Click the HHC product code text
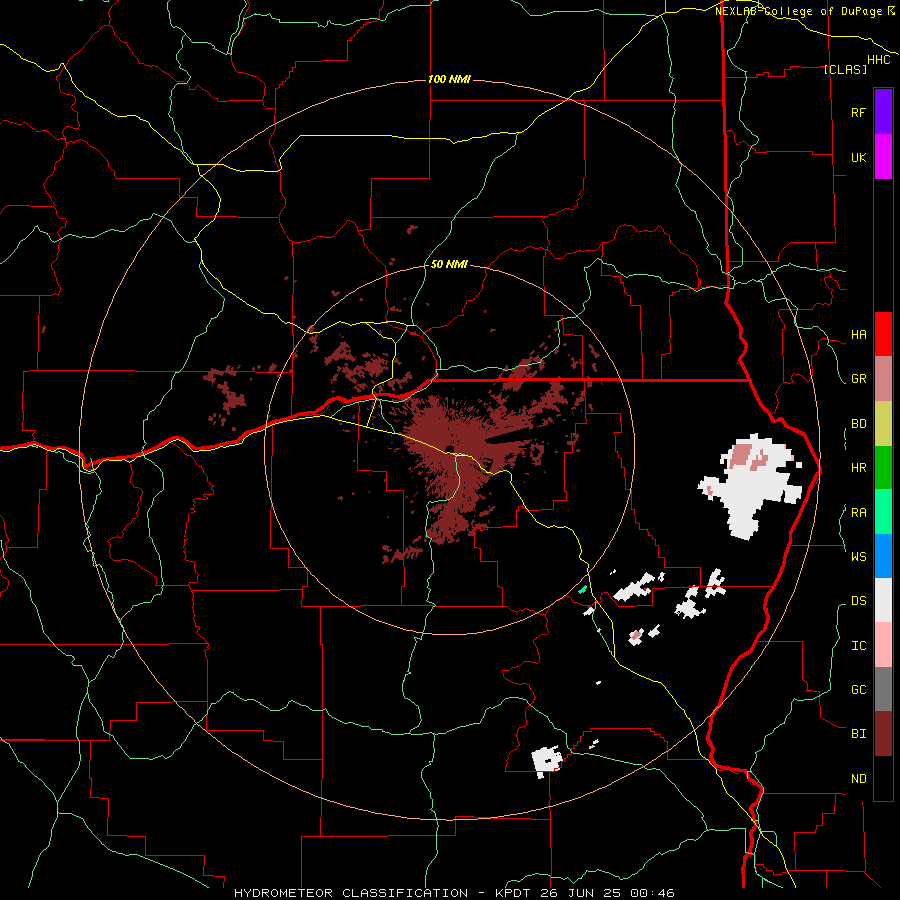Screen dimensions: 900x900 click(x=878, y=60)
